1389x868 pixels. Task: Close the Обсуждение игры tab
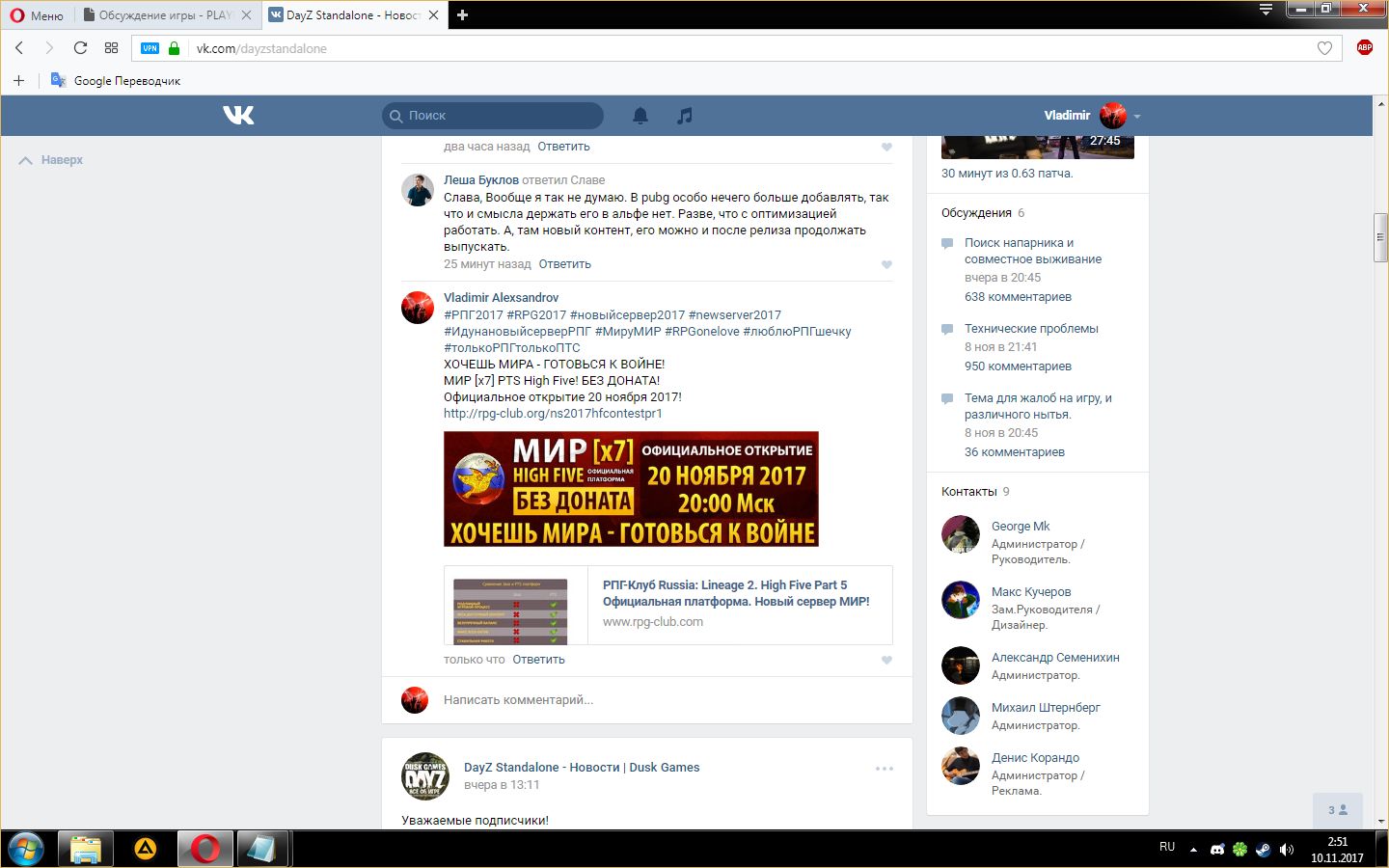click(247, 15)
